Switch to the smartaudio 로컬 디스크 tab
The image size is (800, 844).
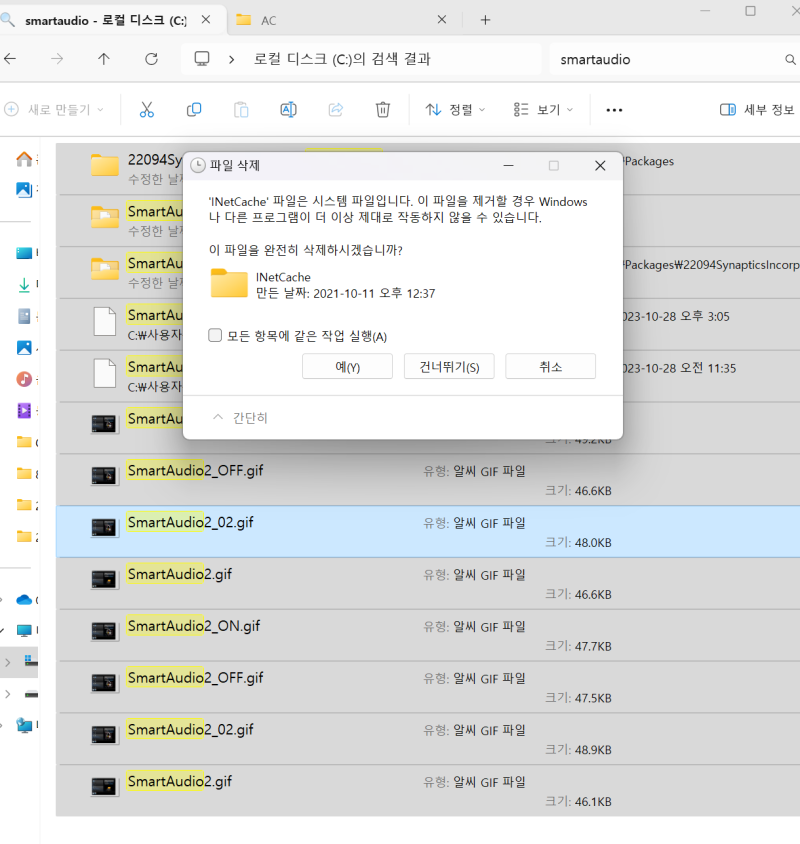tap(106, 20)
